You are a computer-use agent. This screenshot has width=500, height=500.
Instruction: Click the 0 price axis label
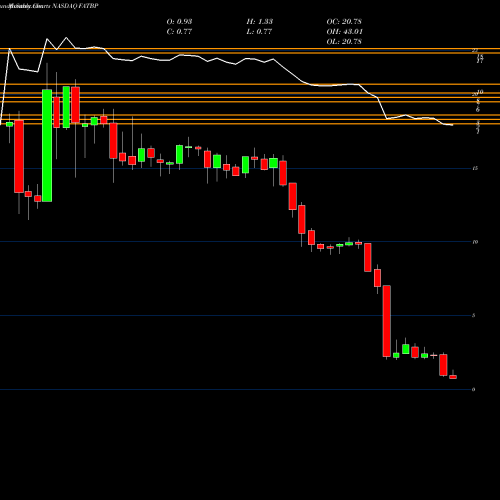[474, 389]
